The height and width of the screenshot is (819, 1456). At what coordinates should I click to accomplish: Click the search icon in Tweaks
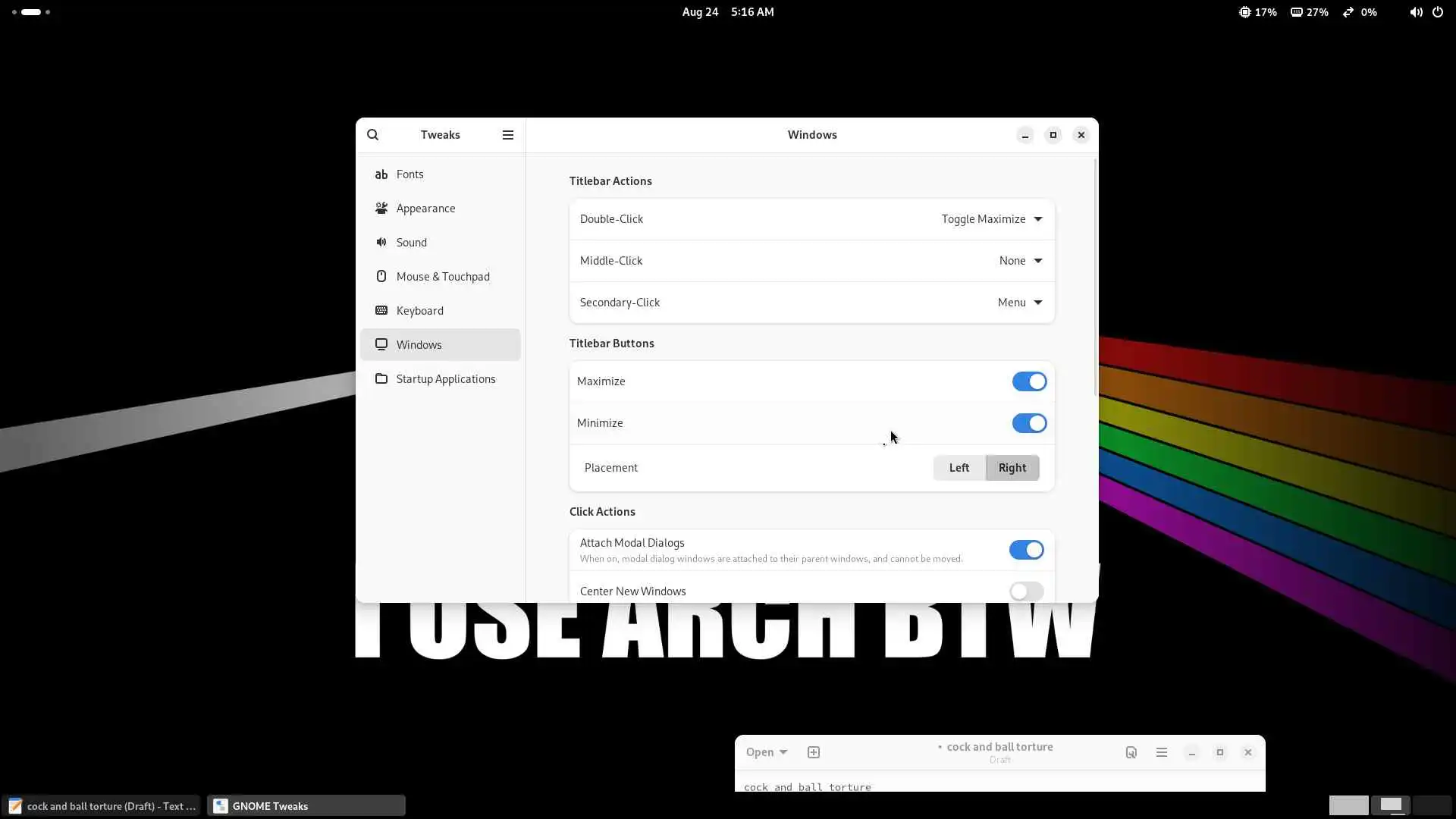coord(372,135)
